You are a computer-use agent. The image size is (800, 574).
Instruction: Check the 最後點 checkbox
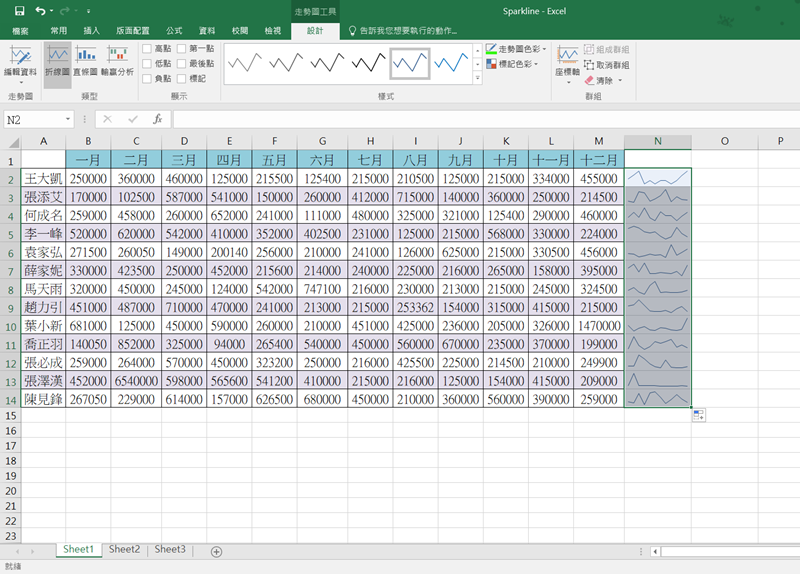182,63
